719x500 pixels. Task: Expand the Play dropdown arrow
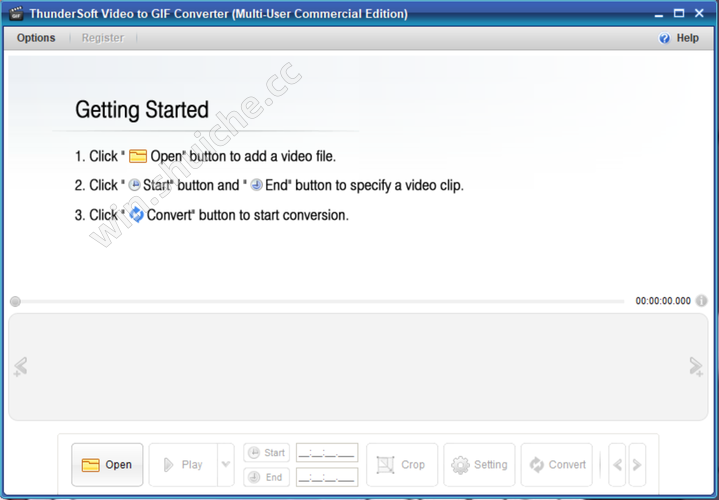[225, 465]
